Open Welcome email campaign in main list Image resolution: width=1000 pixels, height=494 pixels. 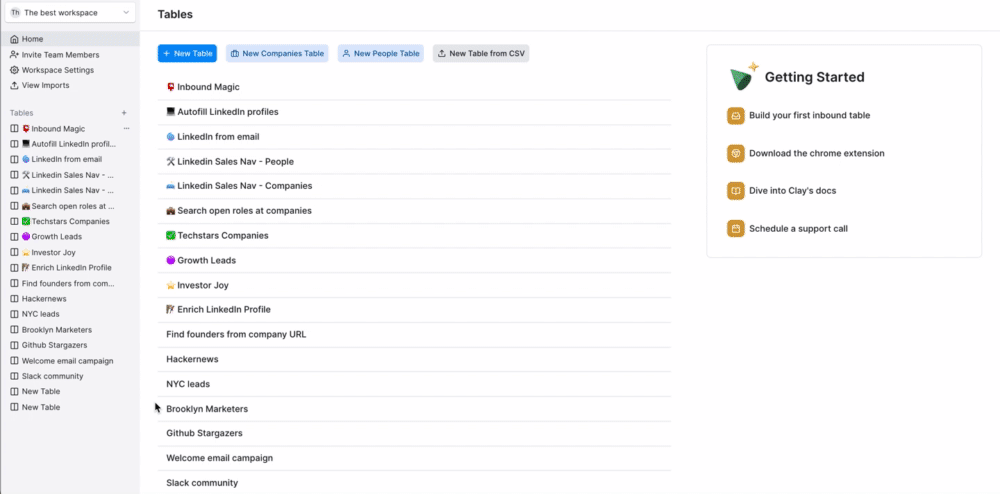click(x=415, y=458)
